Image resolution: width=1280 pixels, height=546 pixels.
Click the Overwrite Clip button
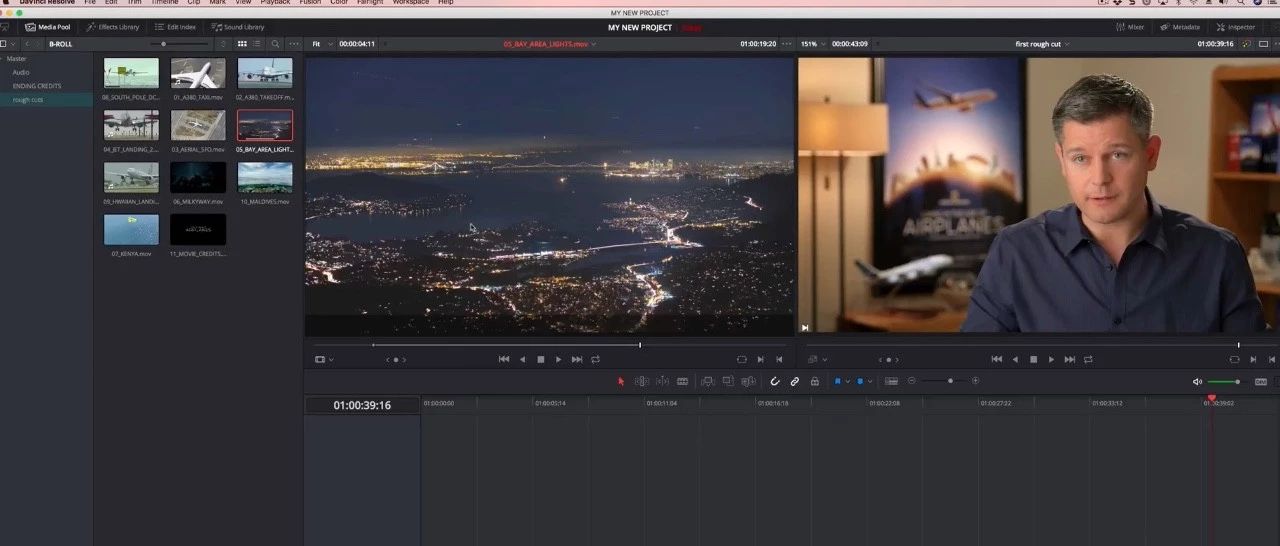coord(728,381)
